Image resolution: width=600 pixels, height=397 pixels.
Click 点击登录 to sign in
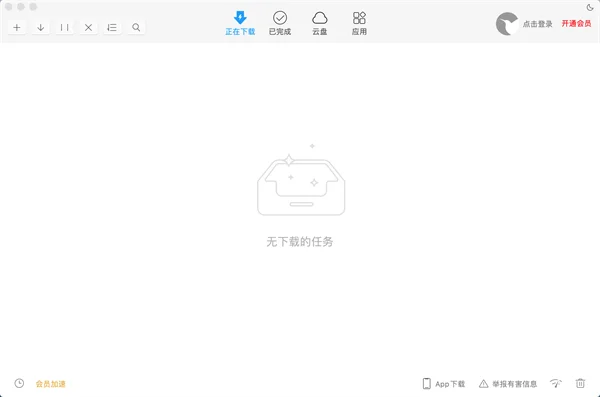pyautogui.click(x=538, y=24)
